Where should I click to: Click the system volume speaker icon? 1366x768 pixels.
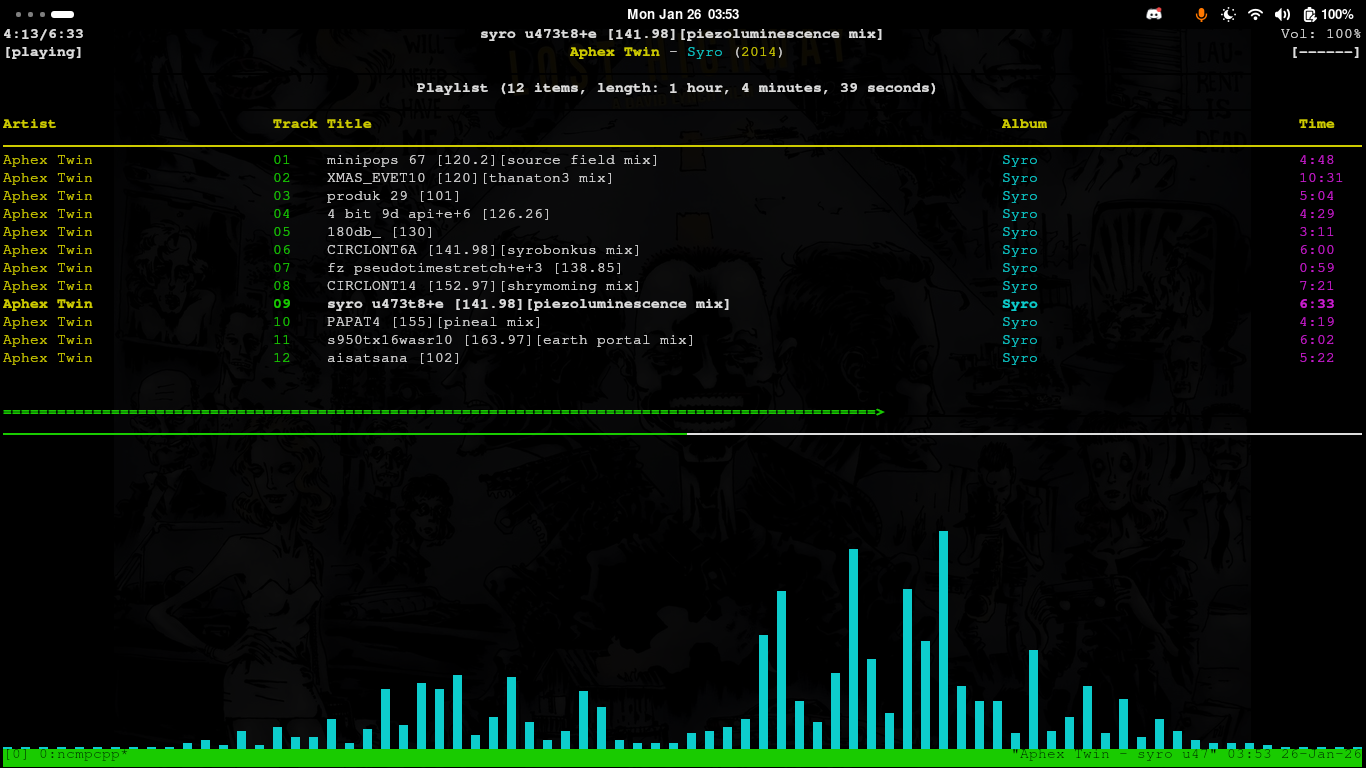1282,14
